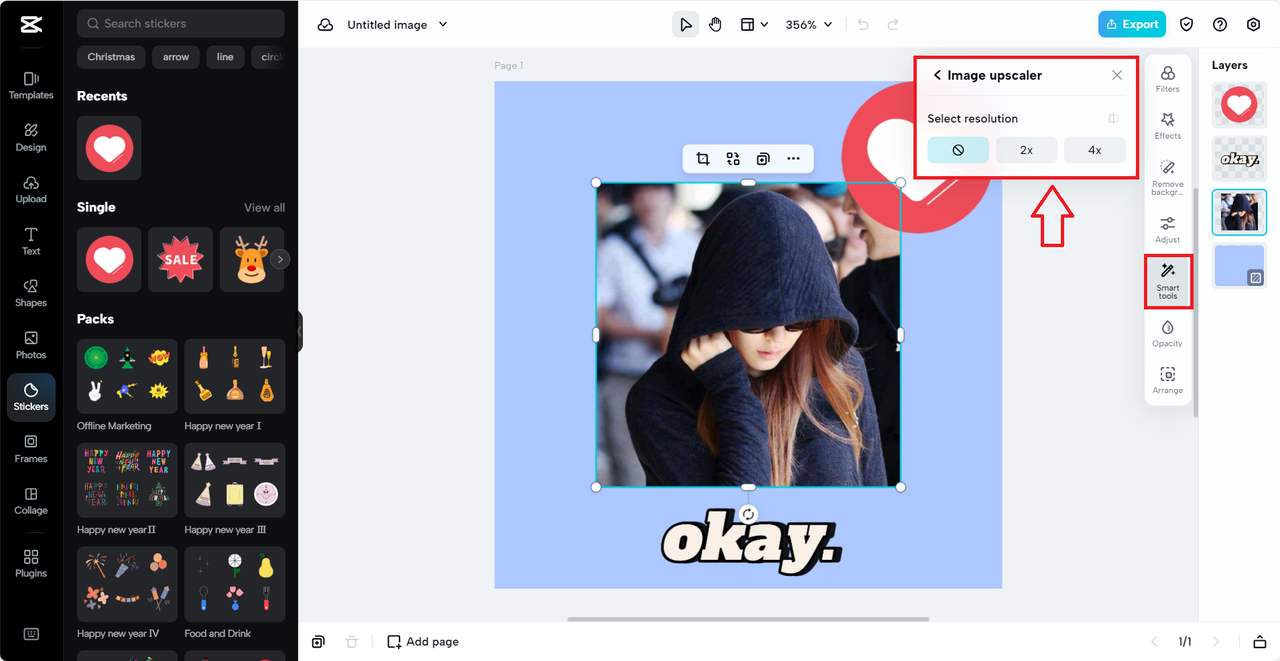Collapse the left stickers panel handle
Screen dimensions: 1280x661
299,331
